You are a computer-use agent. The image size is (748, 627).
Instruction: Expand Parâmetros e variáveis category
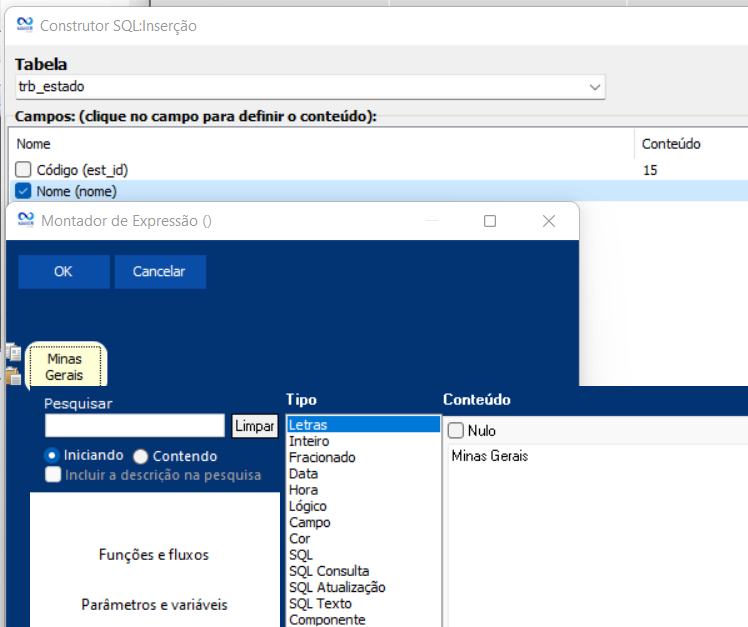(x=153, y=604)
